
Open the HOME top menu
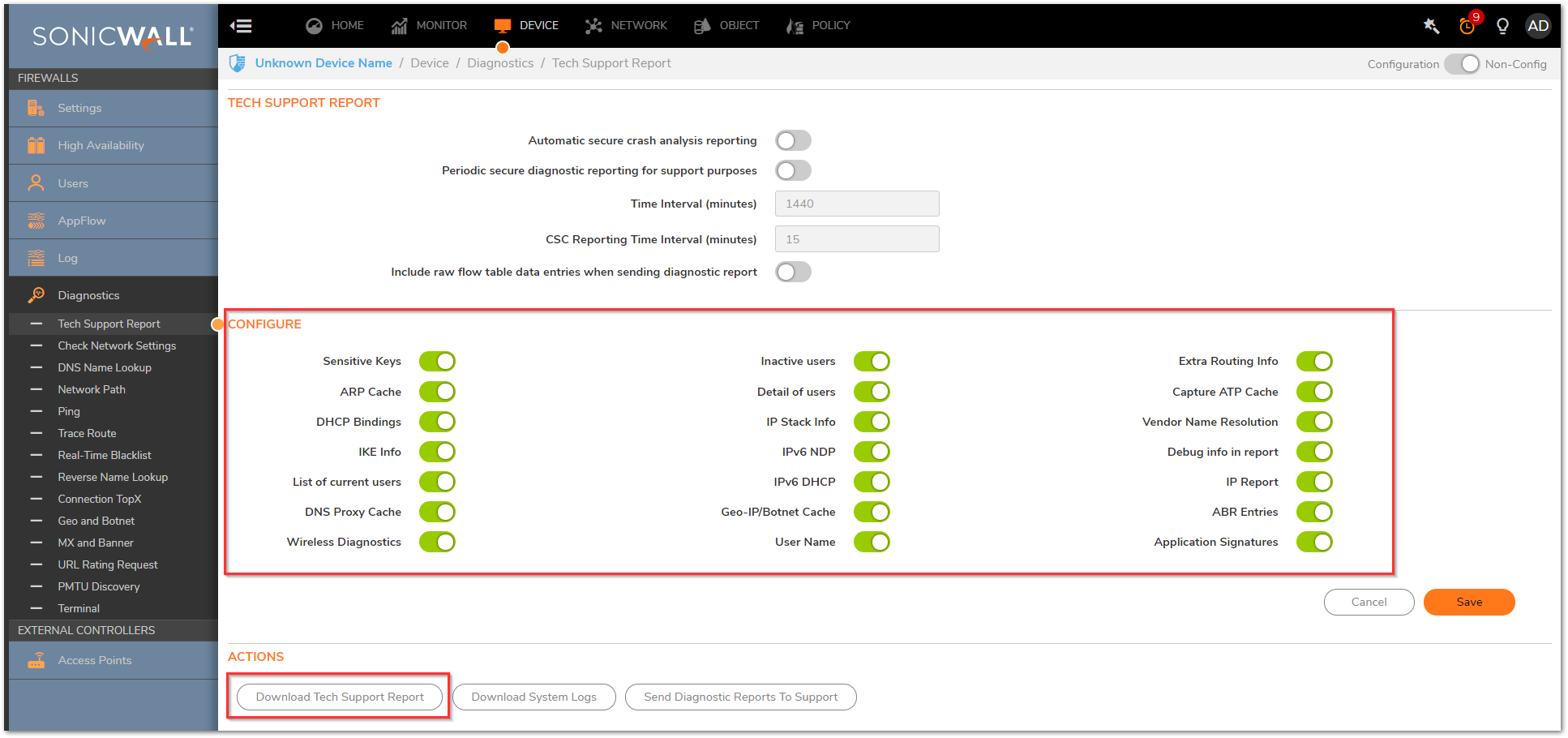[335, 26]
